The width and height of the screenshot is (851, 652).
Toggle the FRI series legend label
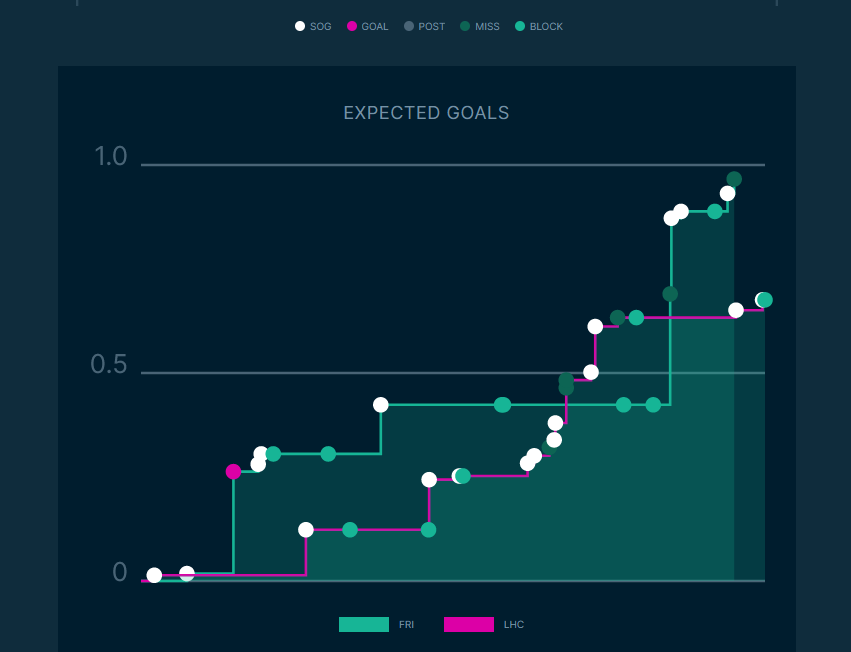pos(406,625)
